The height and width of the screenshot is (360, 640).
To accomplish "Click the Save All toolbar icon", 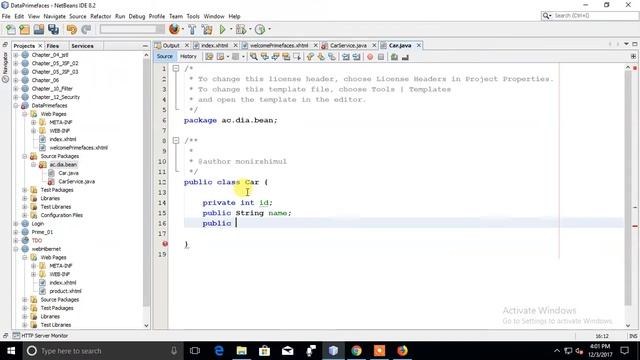I will [x=53, y=29].
